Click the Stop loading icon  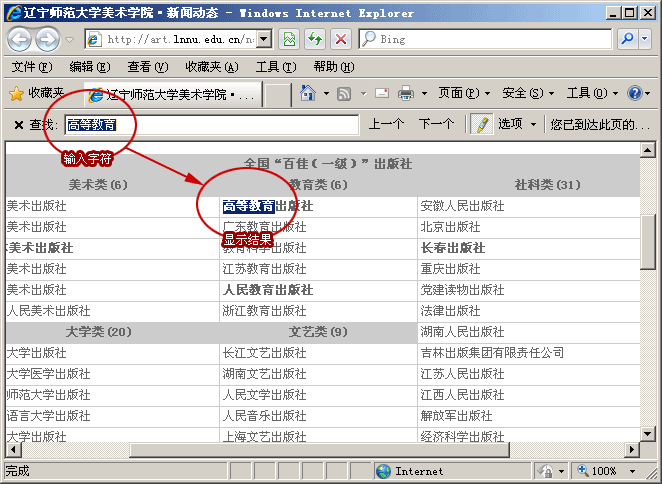coord(340,39)
